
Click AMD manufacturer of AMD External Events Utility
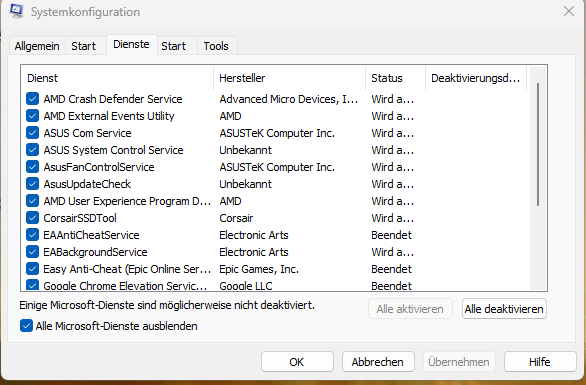230,116
